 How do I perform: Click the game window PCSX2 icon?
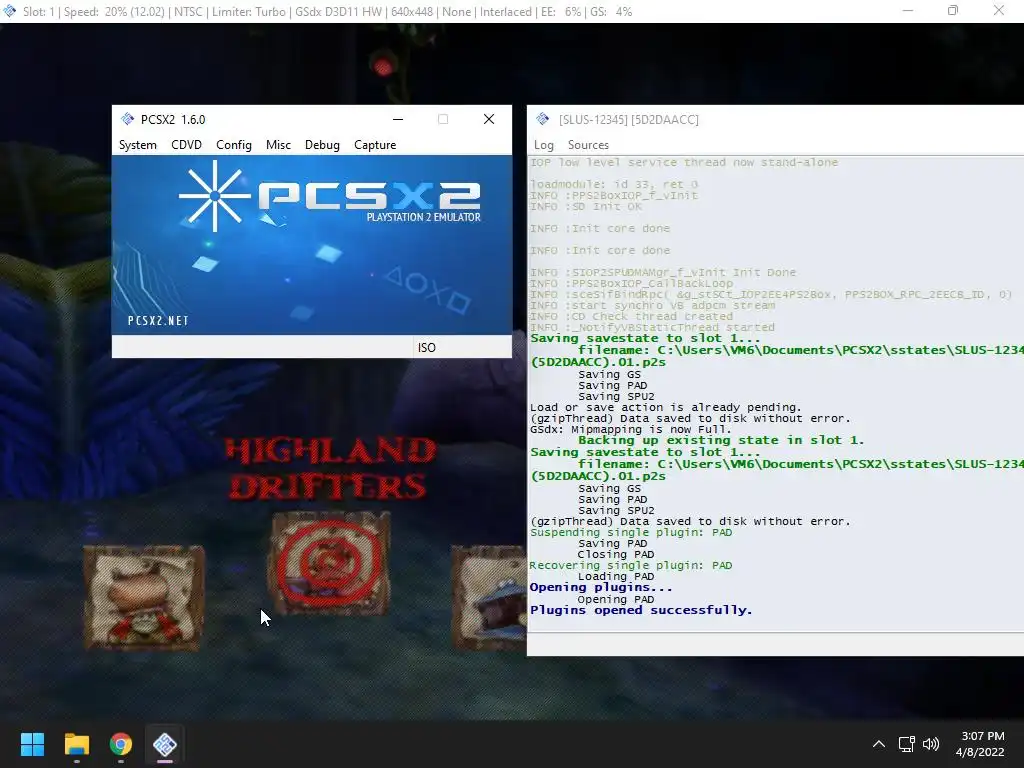coord(10,11)
